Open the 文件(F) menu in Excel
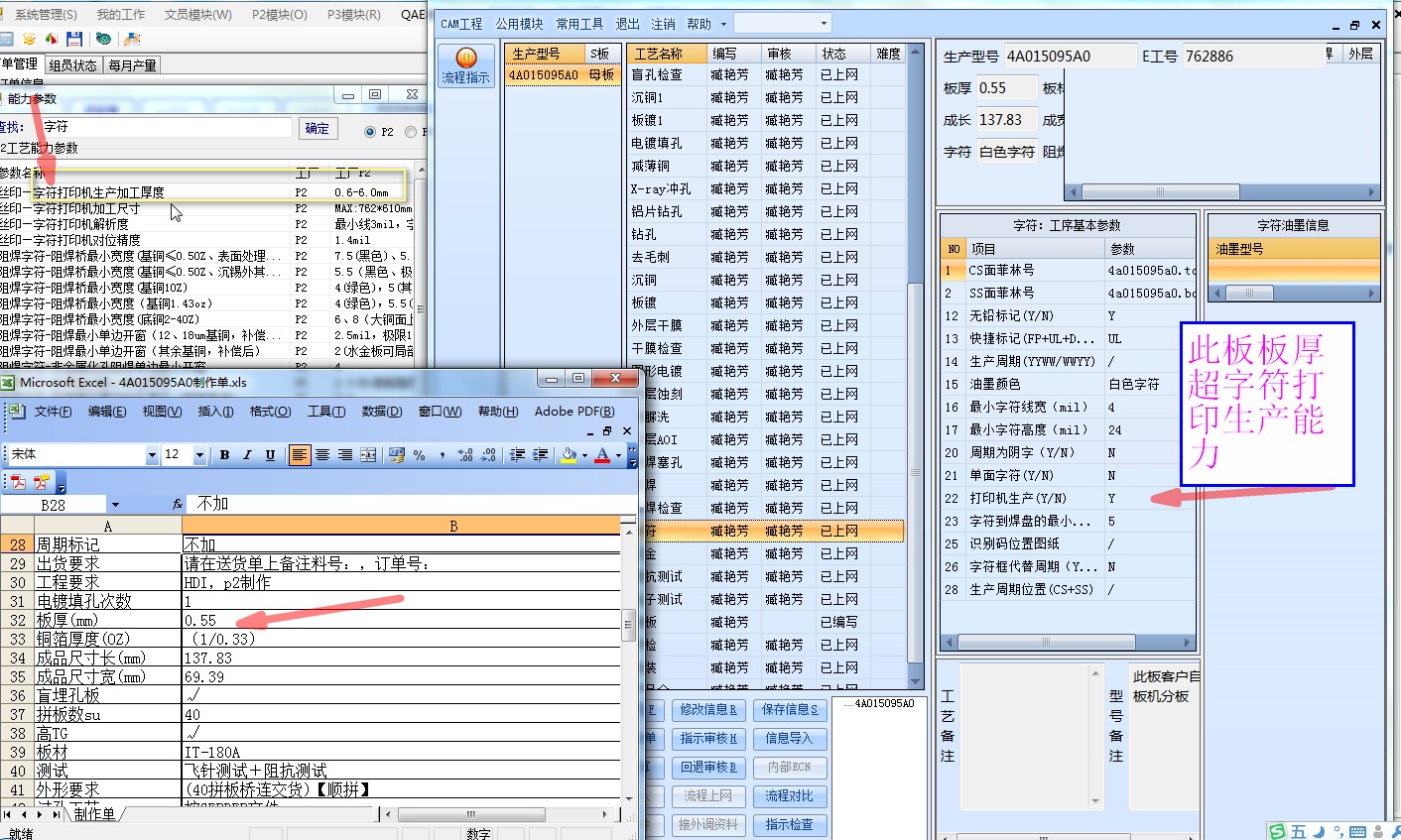The width and height of the screenshot is (1401, 840). point(53,412)
